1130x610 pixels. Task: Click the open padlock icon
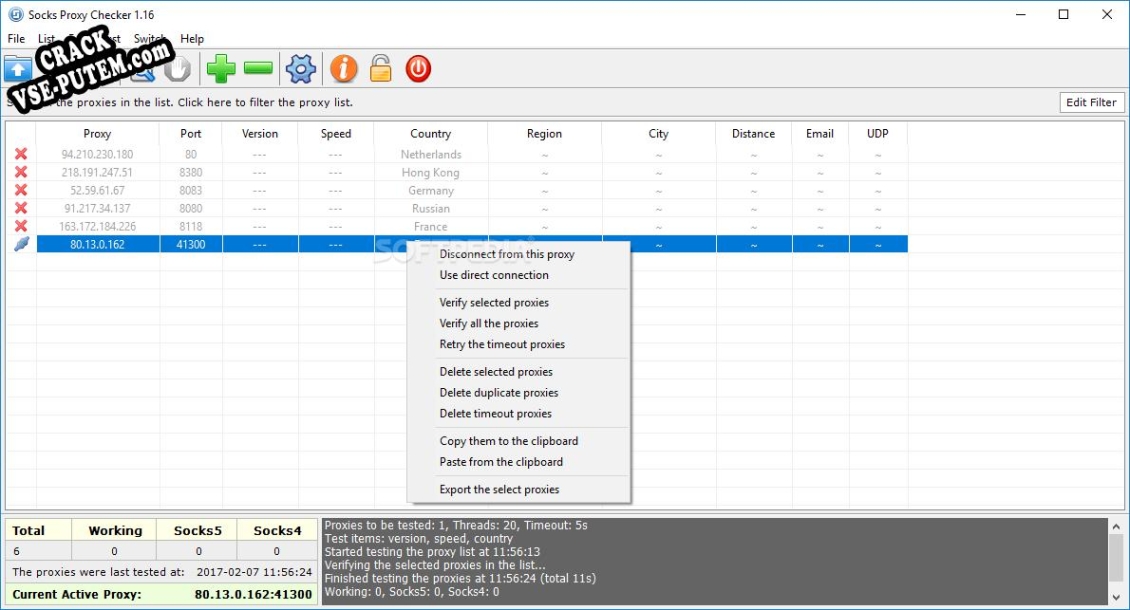pos(381,68)
